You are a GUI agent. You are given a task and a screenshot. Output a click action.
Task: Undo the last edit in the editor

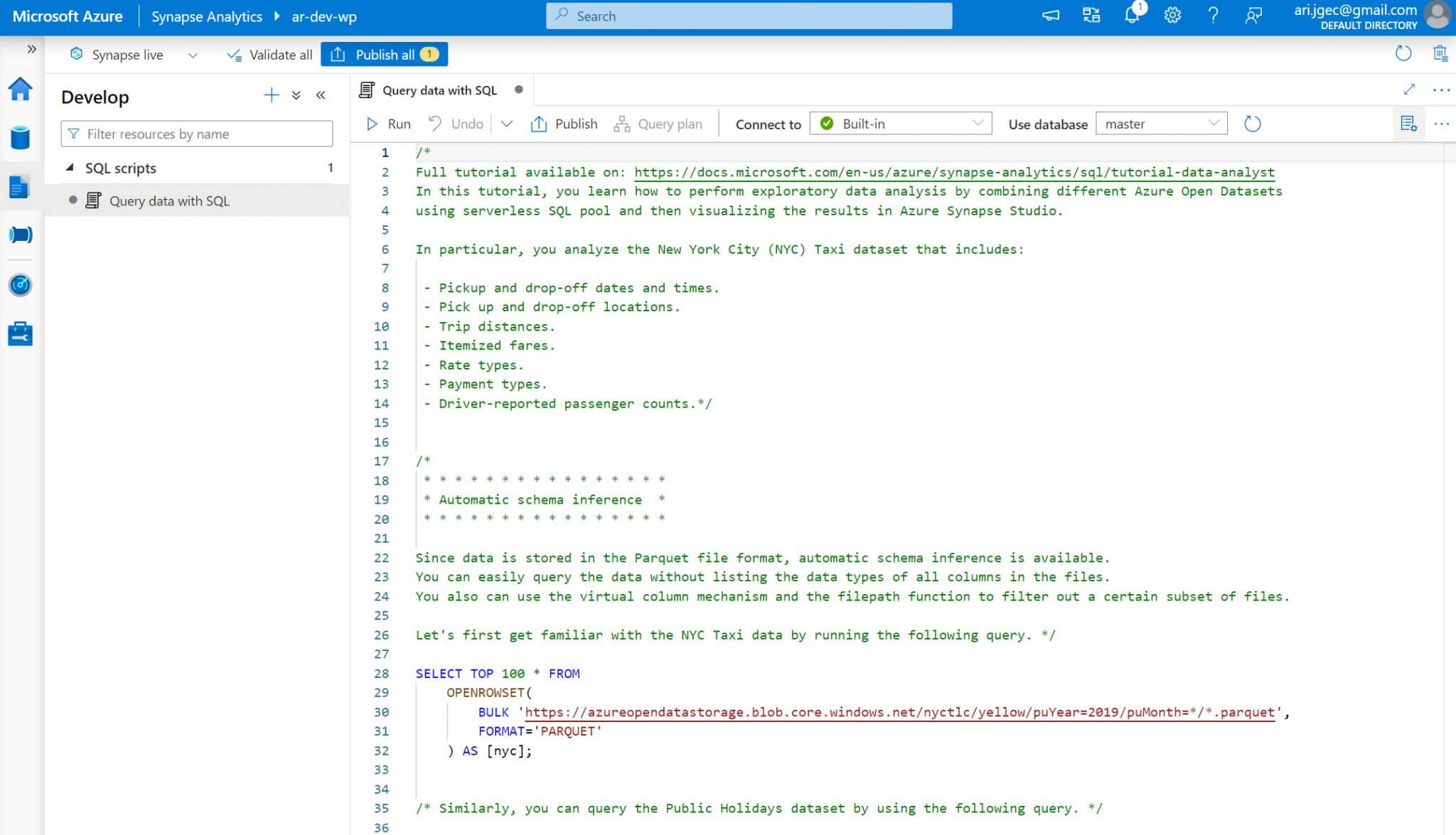tap(455, 123)
